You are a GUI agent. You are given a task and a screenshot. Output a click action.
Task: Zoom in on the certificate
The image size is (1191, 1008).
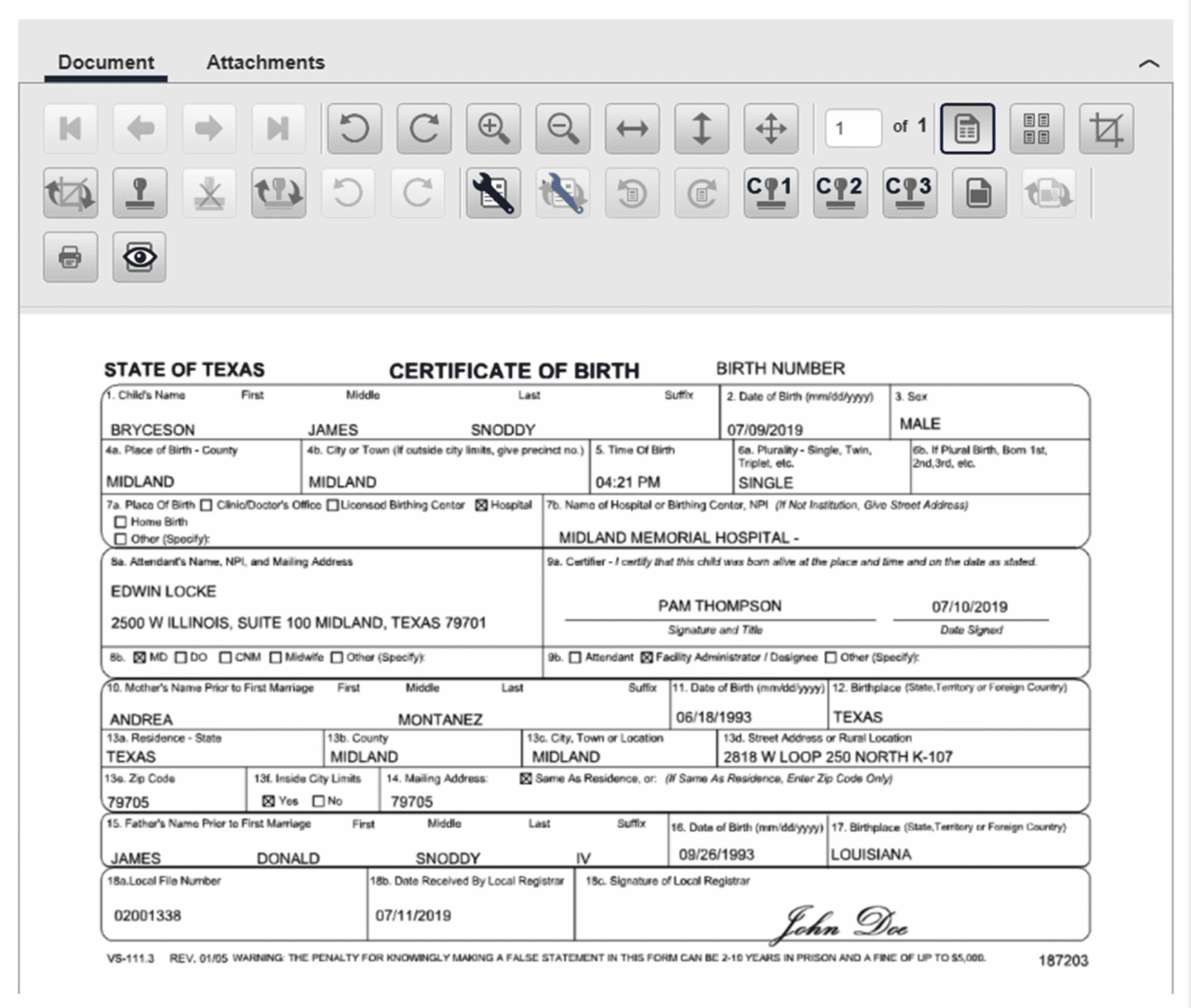coord(493,128)
